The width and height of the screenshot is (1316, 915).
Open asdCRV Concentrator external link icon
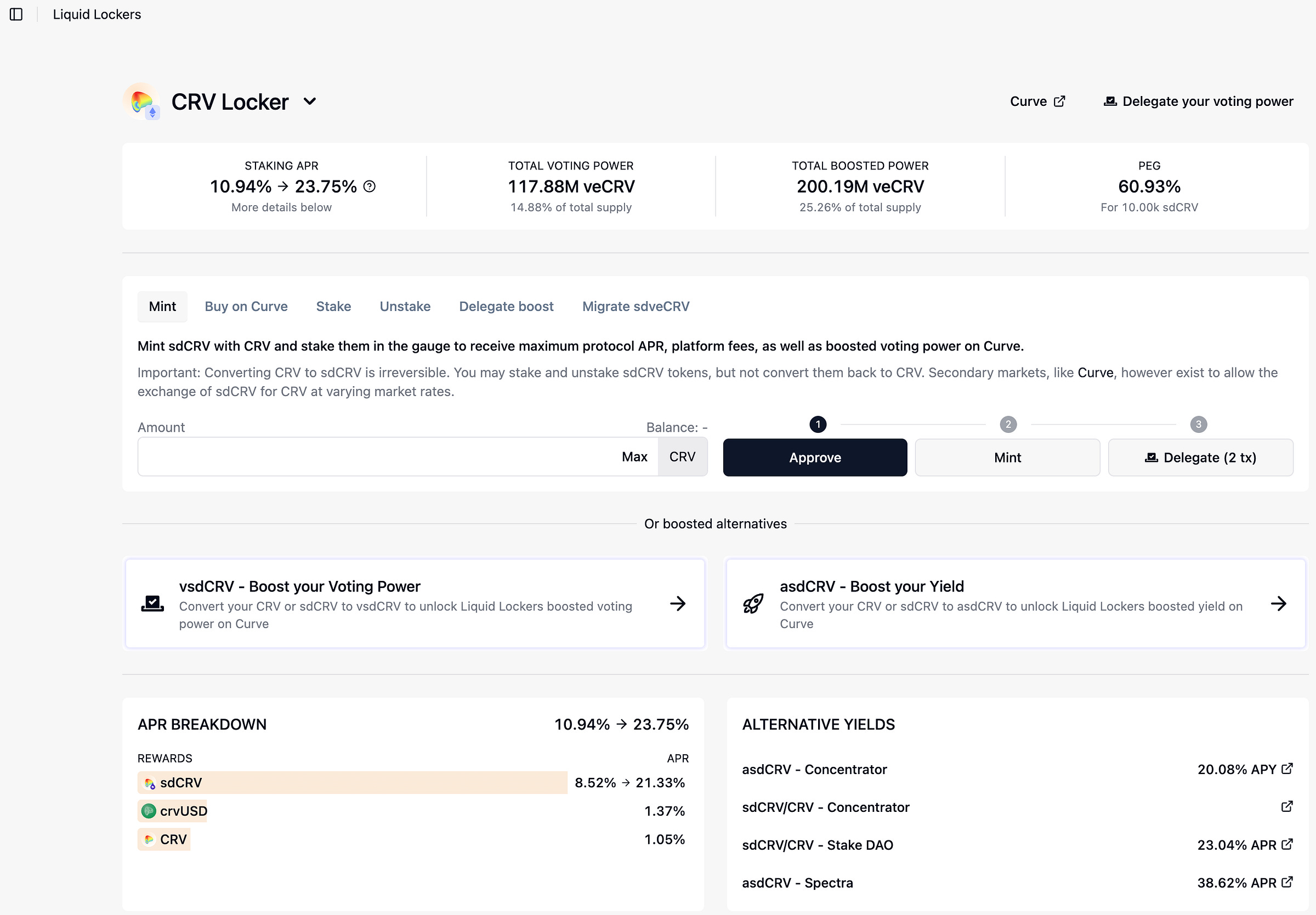coord(1287,769)
